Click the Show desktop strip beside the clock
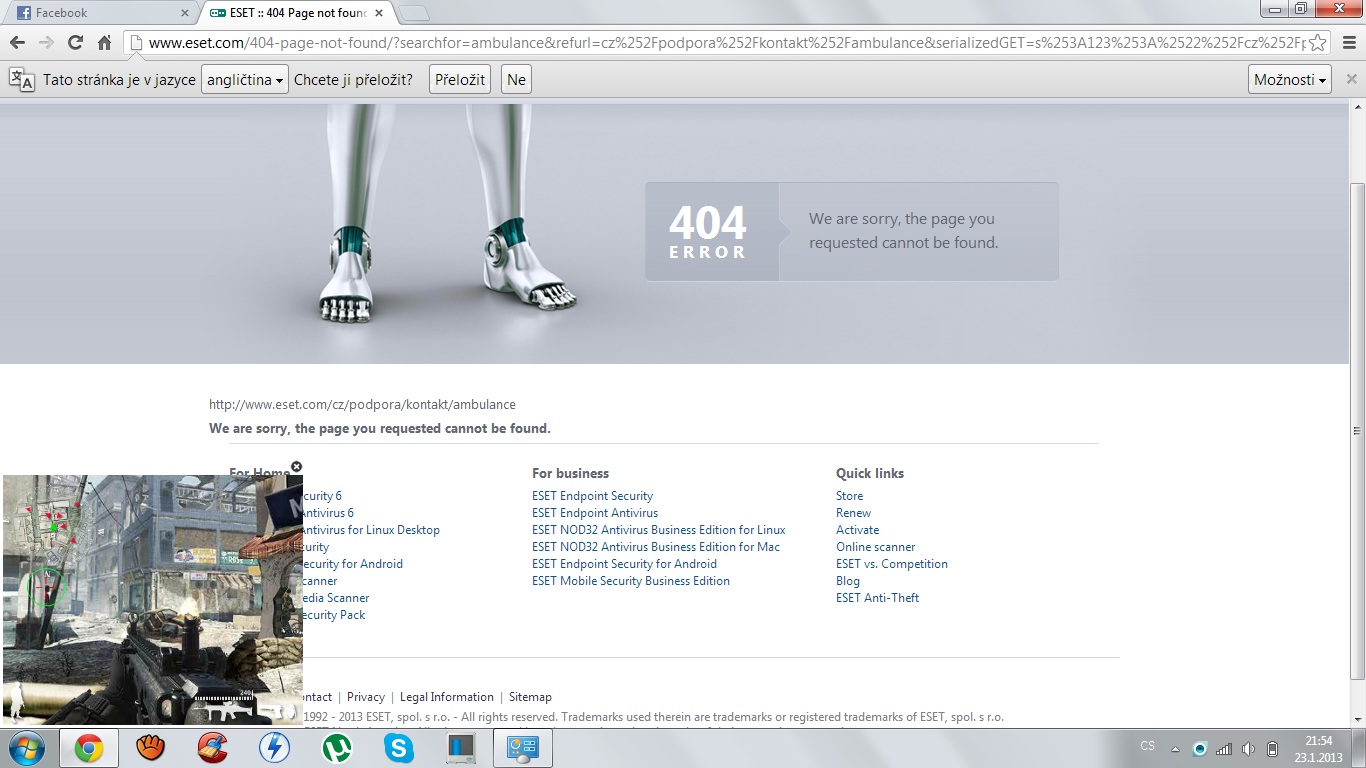Viewport: 1366px width, 768px height. coord(1358,748)
